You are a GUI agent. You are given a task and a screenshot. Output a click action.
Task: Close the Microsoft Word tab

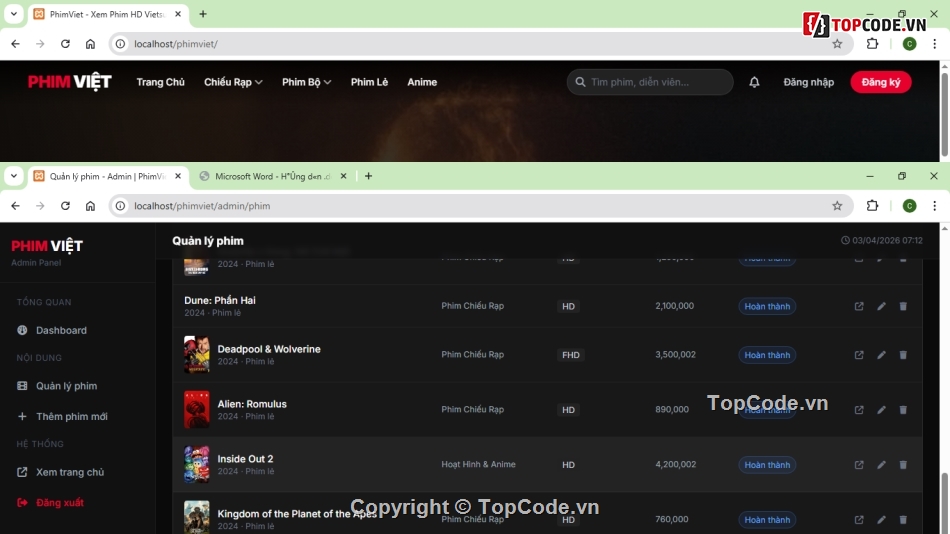[344, 176]
